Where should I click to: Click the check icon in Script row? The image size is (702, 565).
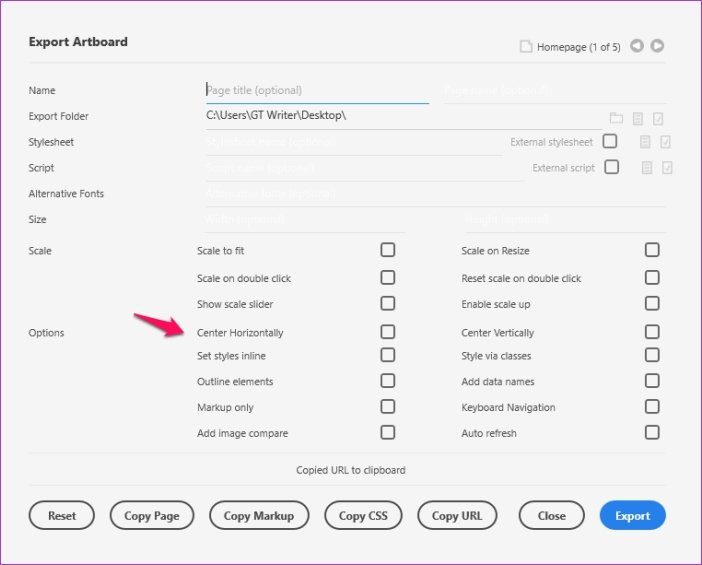(667, 168)
